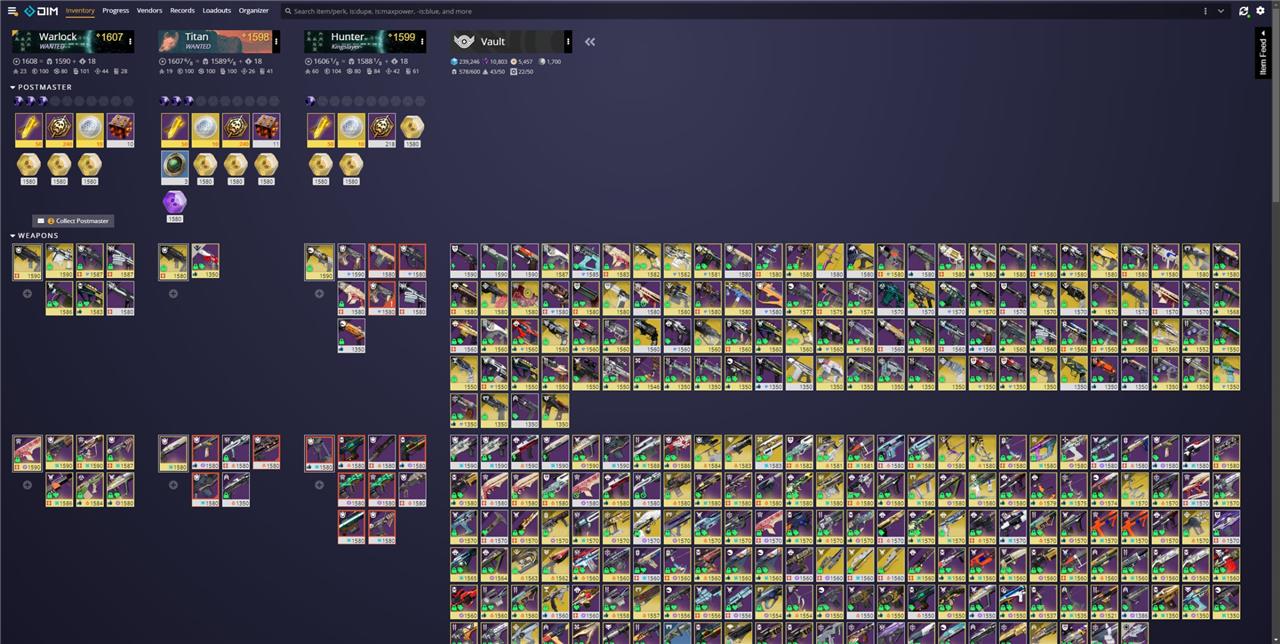
Task: Open Titan character three-dot menu
Action: click(275, 42)
